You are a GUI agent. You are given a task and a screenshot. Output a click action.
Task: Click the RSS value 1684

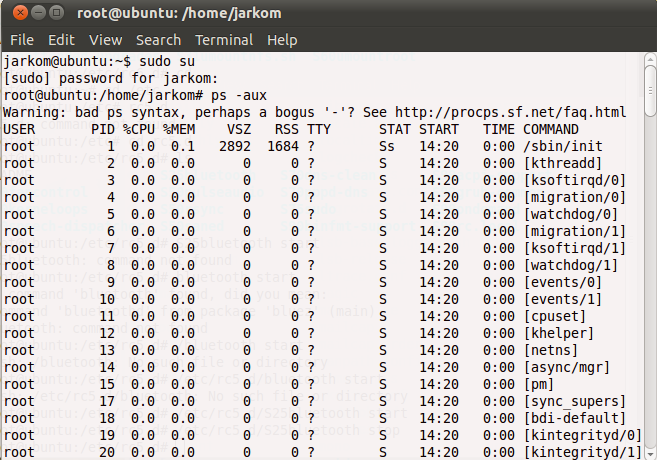pyautogui.click(x=283, y=147)
